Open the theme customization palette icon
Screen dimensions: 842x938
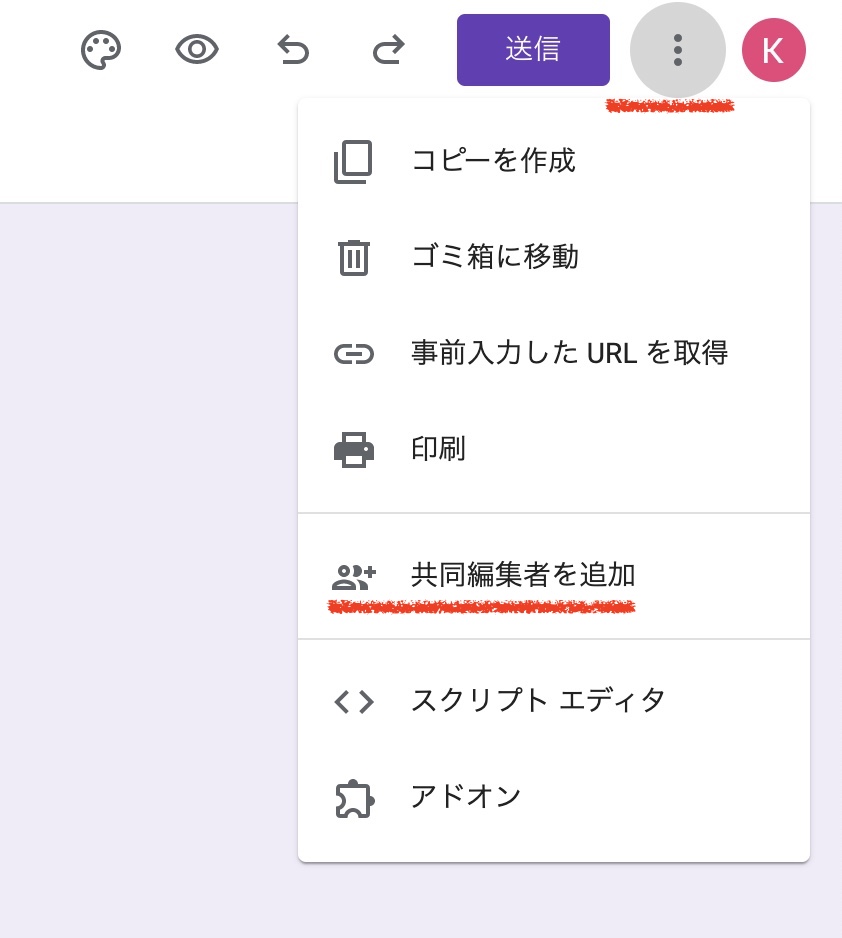point(100,49)
